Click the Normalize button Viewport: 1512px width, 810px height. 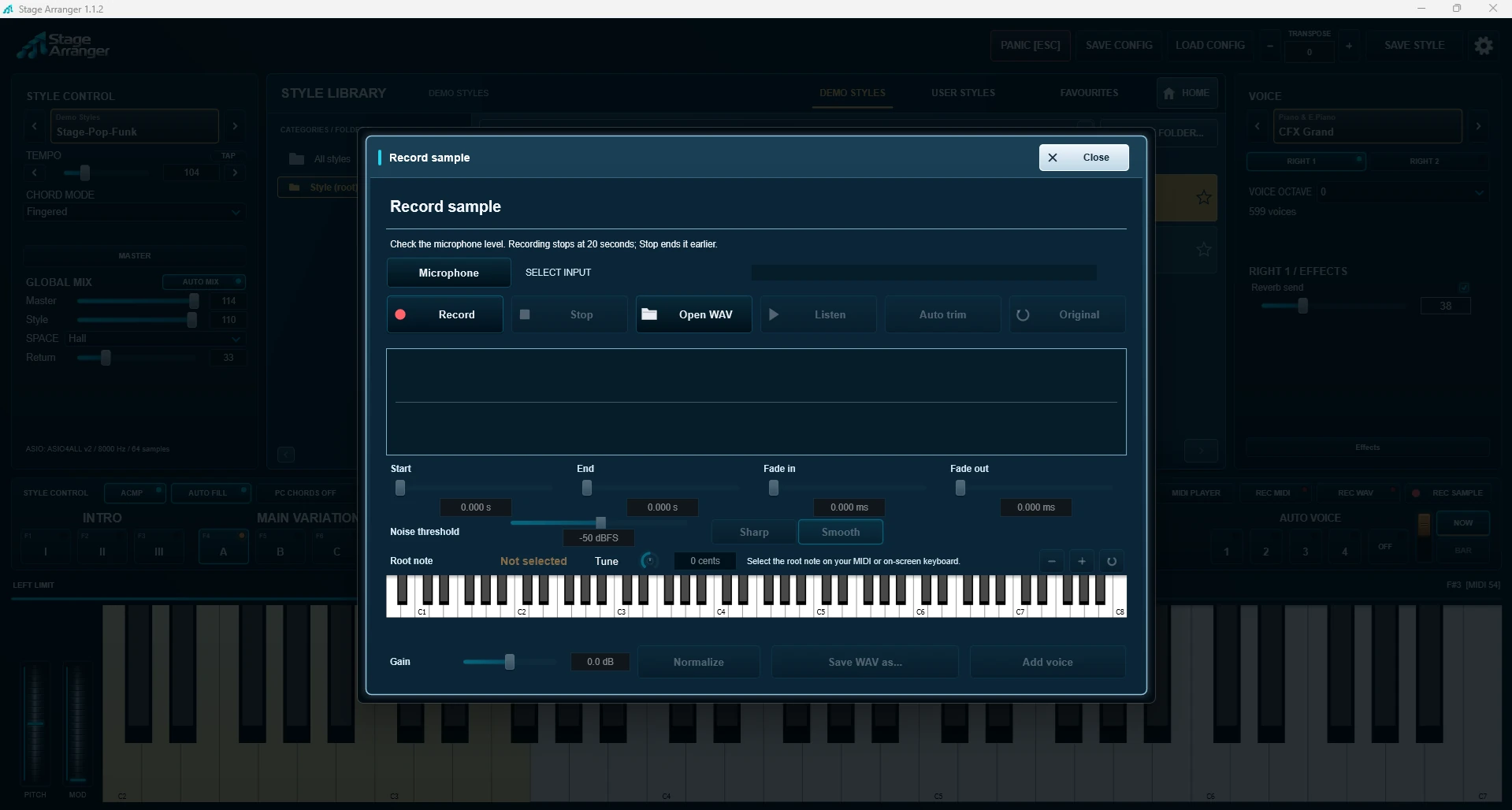click(x=698, y=662)
